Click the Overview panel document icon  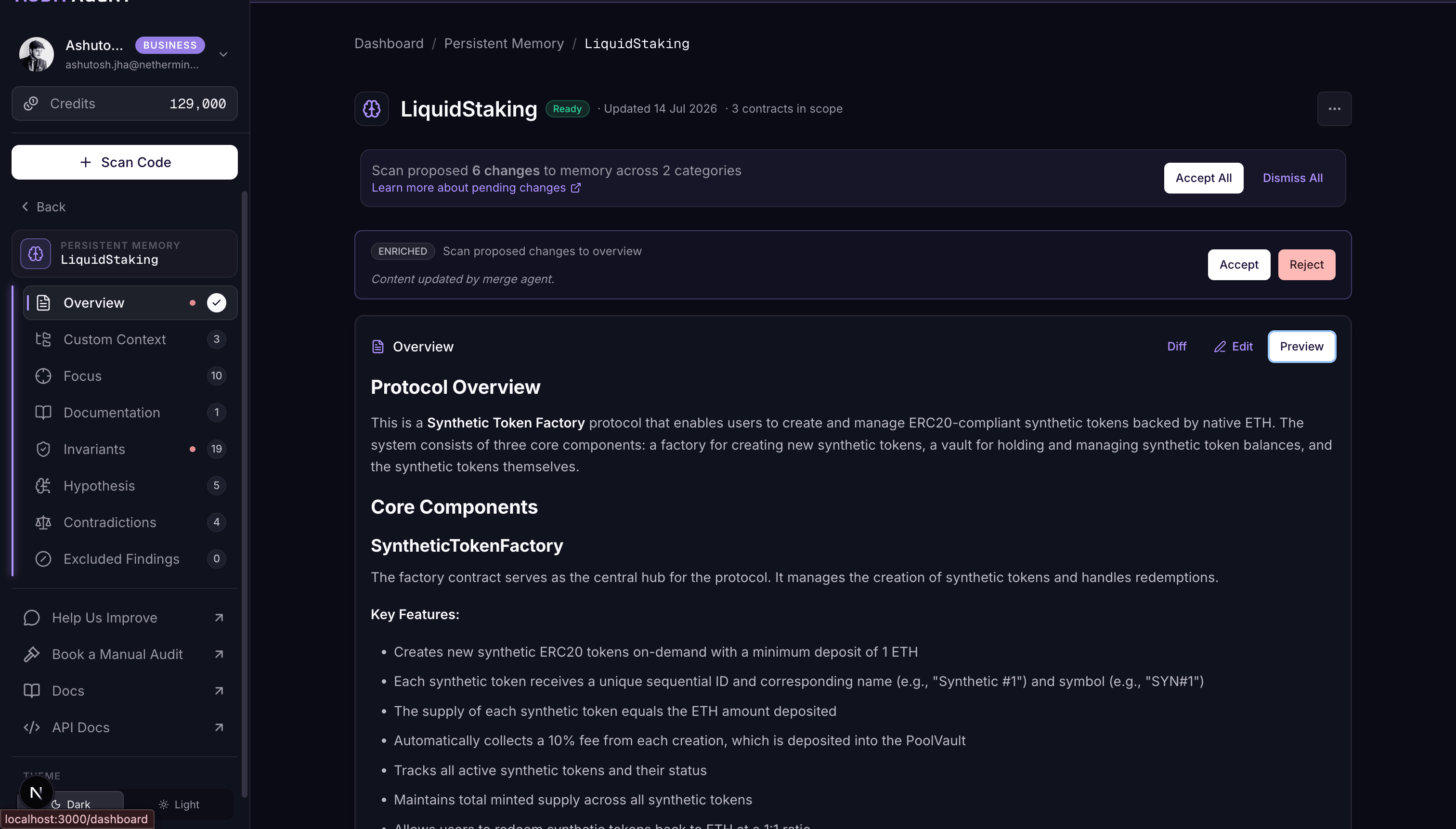[x=377, y=347]
